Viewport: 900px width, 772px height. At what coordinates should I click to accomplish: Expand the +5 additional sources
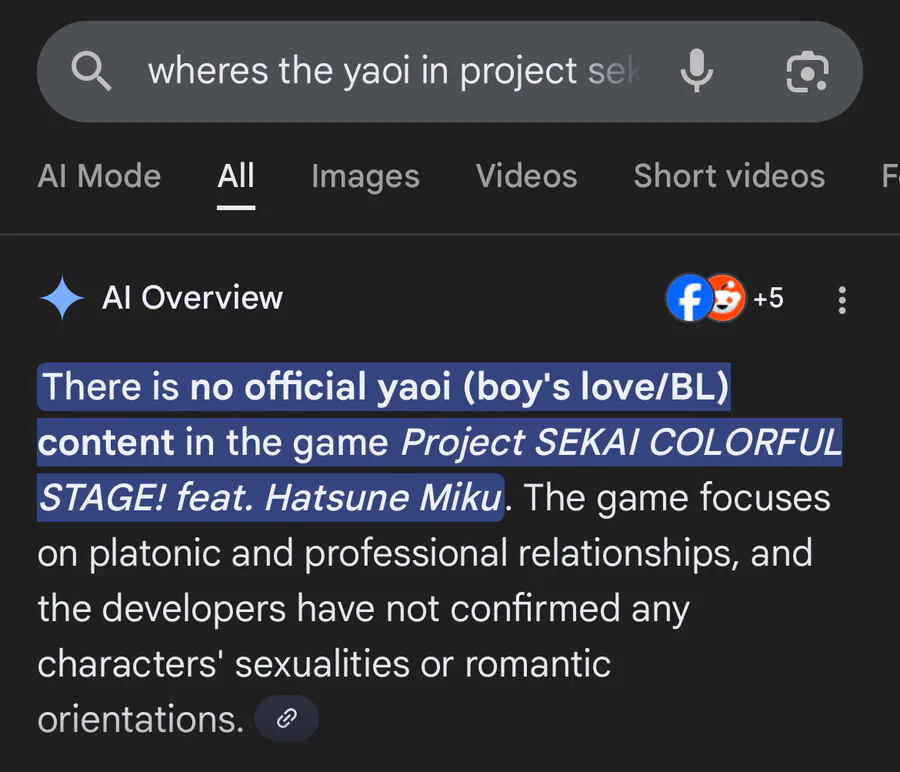coord(768,298)
